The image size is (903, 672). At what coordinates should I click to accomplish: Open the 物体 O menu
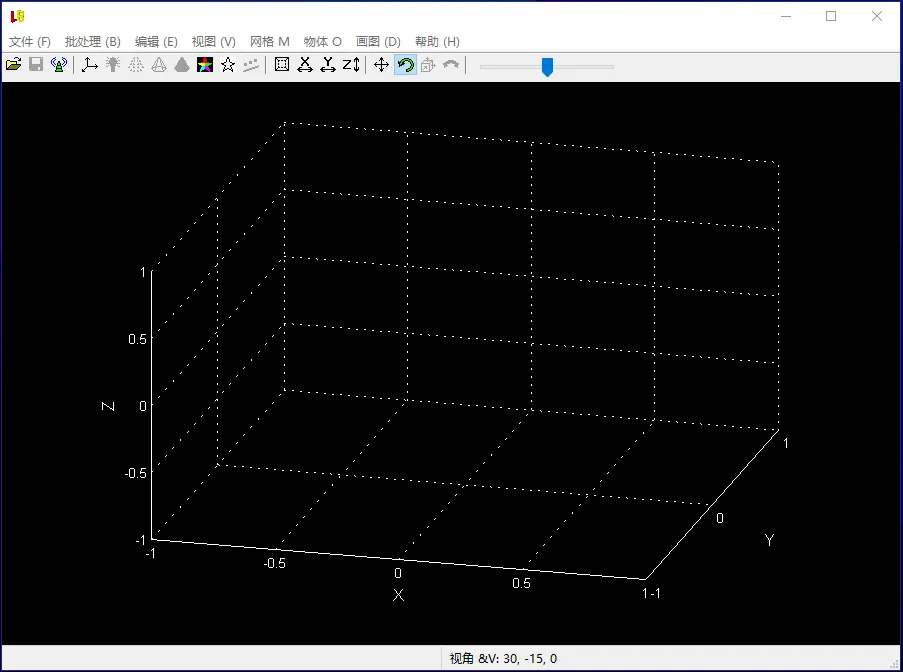tap(322, 41)
